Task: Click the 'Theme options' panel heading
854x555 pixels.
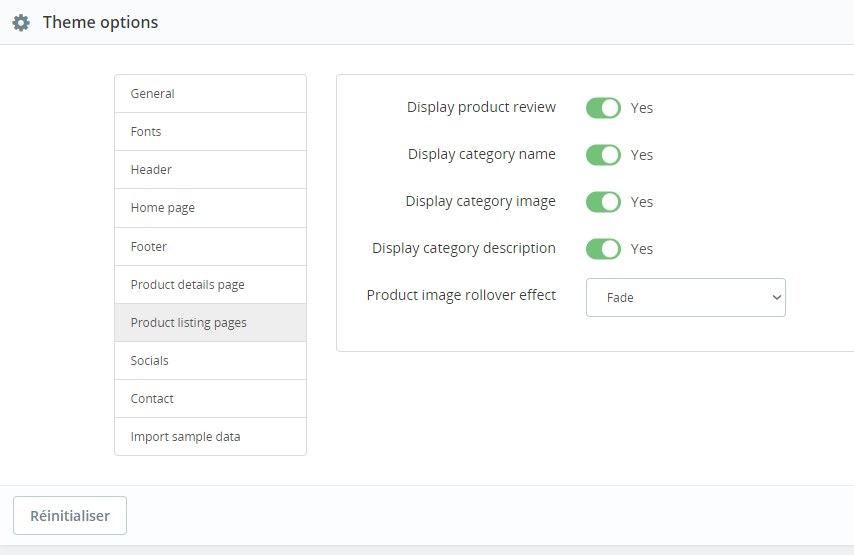Action: [100, 22]
